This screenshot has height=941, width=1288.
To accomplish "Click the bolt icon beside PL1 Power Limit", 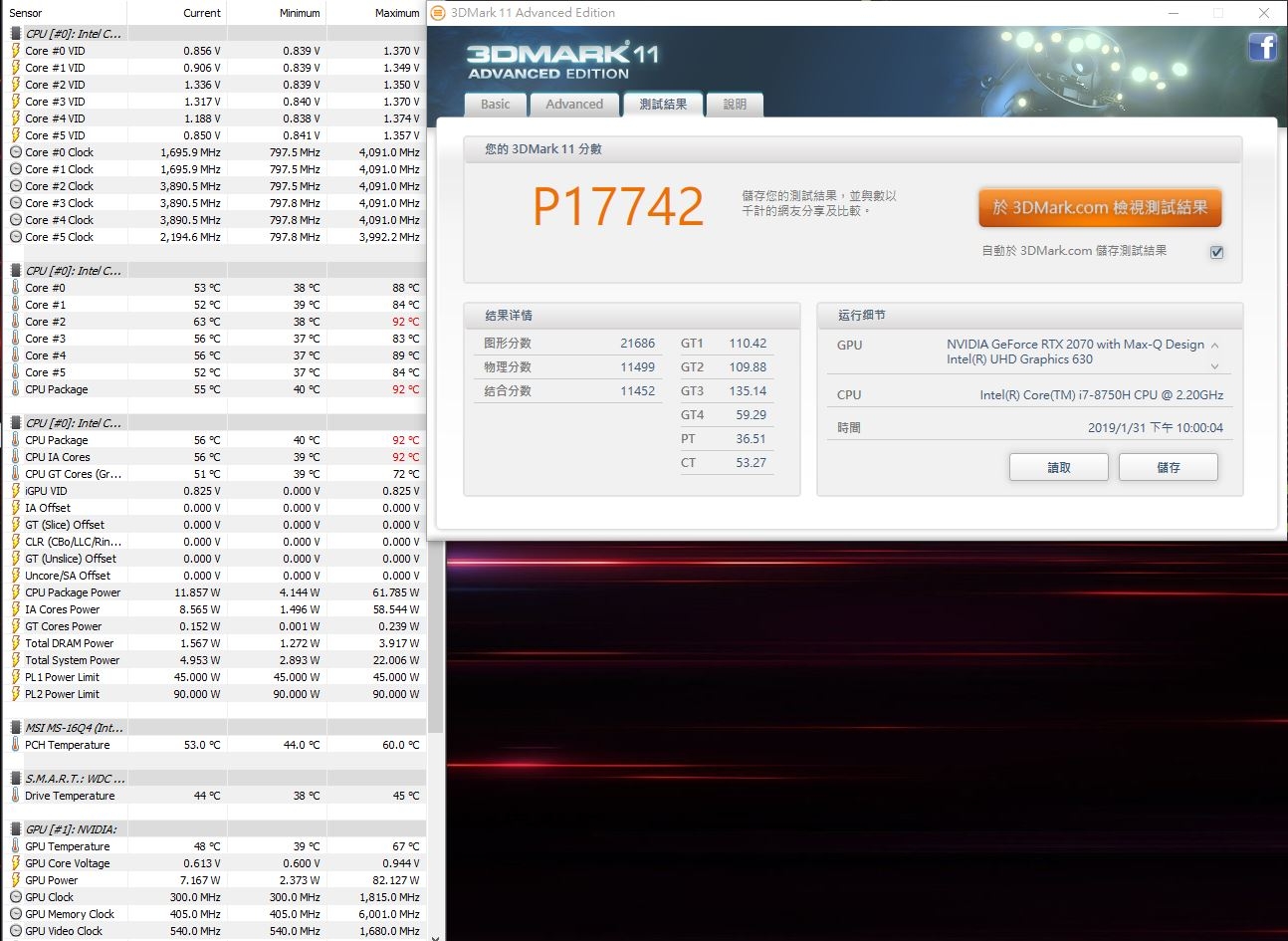I will pyautogui.click(x=16, y=677).
